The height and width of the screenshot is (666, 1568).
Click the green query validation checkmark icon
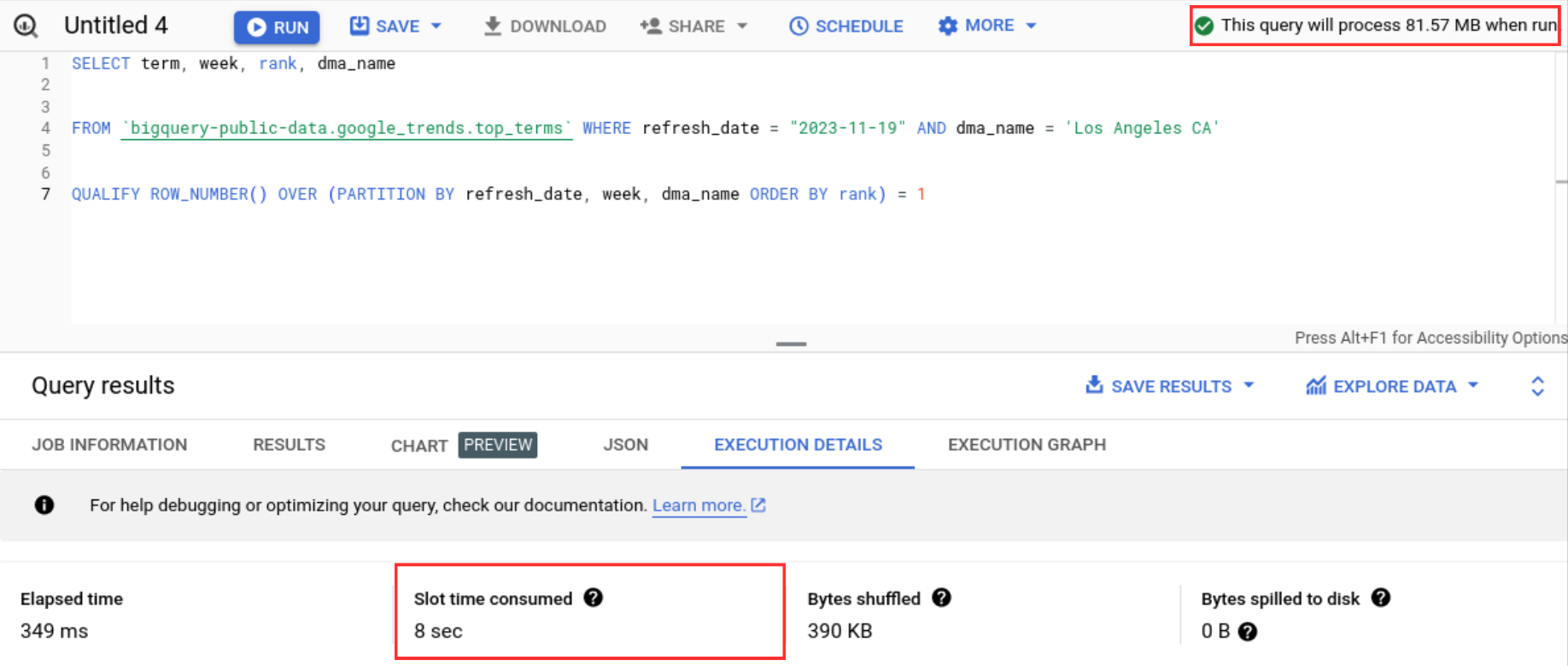(1204, 26)
